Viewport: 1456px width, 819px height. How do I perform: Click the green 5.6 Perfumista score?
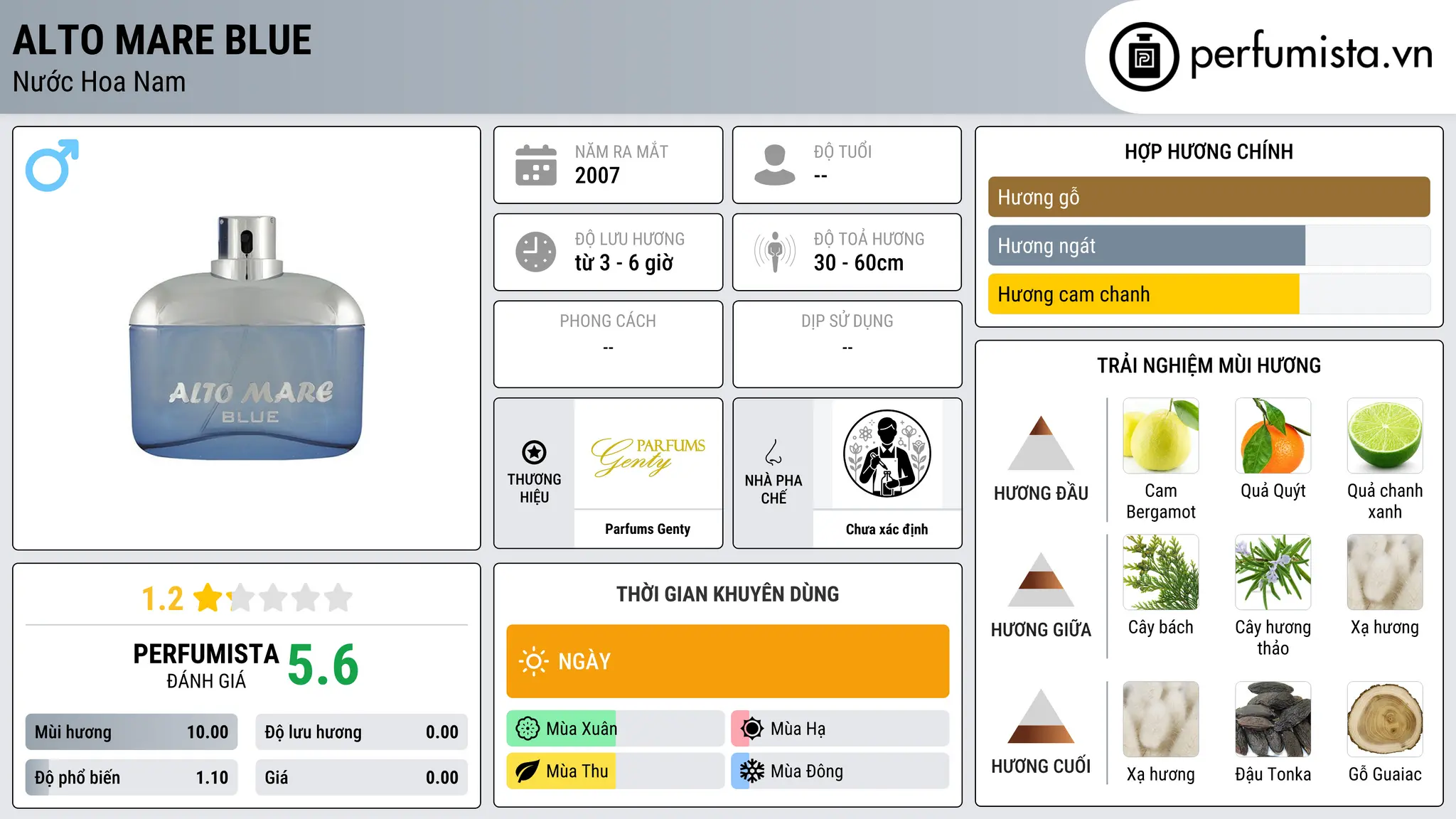pos(323,665)
